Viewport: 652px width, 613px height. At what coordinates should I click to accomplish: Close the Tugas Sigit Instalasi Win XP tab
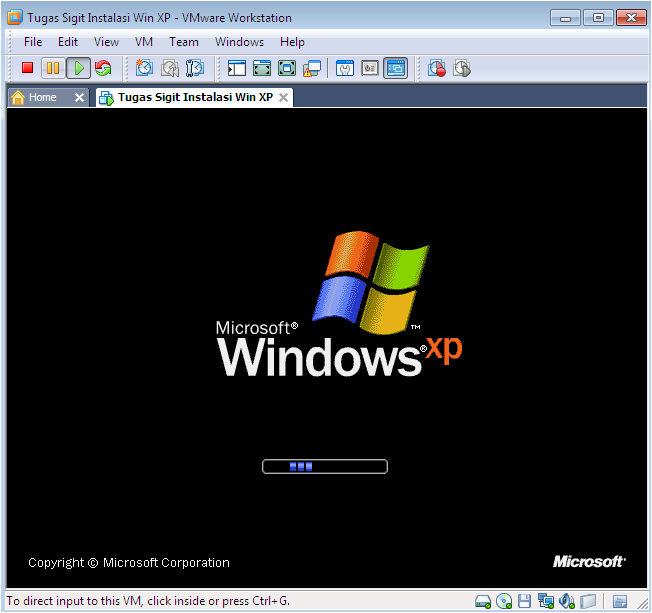coord(283,97)
